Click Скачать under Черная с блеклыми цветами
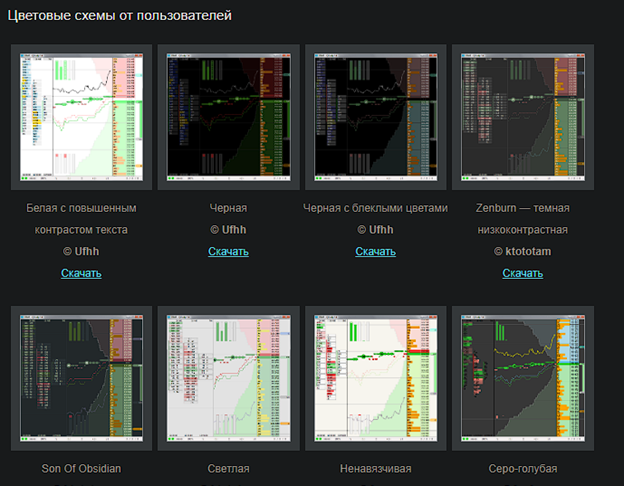 click(x=375, y=251)
